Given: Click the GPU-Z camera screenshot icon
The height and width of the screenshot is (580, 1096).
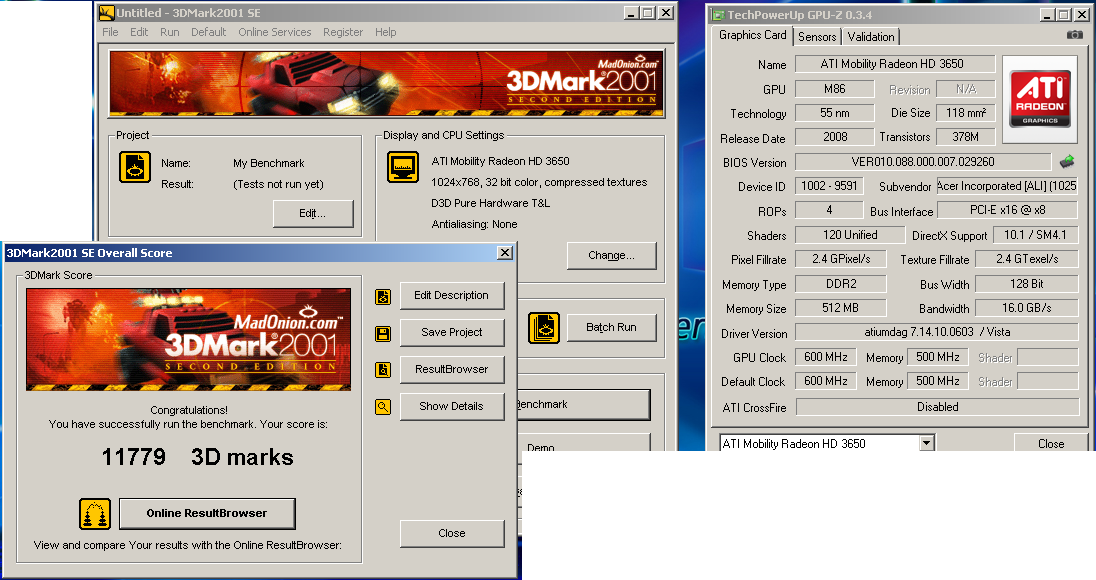Looking at the screenshot, I should [1075, 35].
